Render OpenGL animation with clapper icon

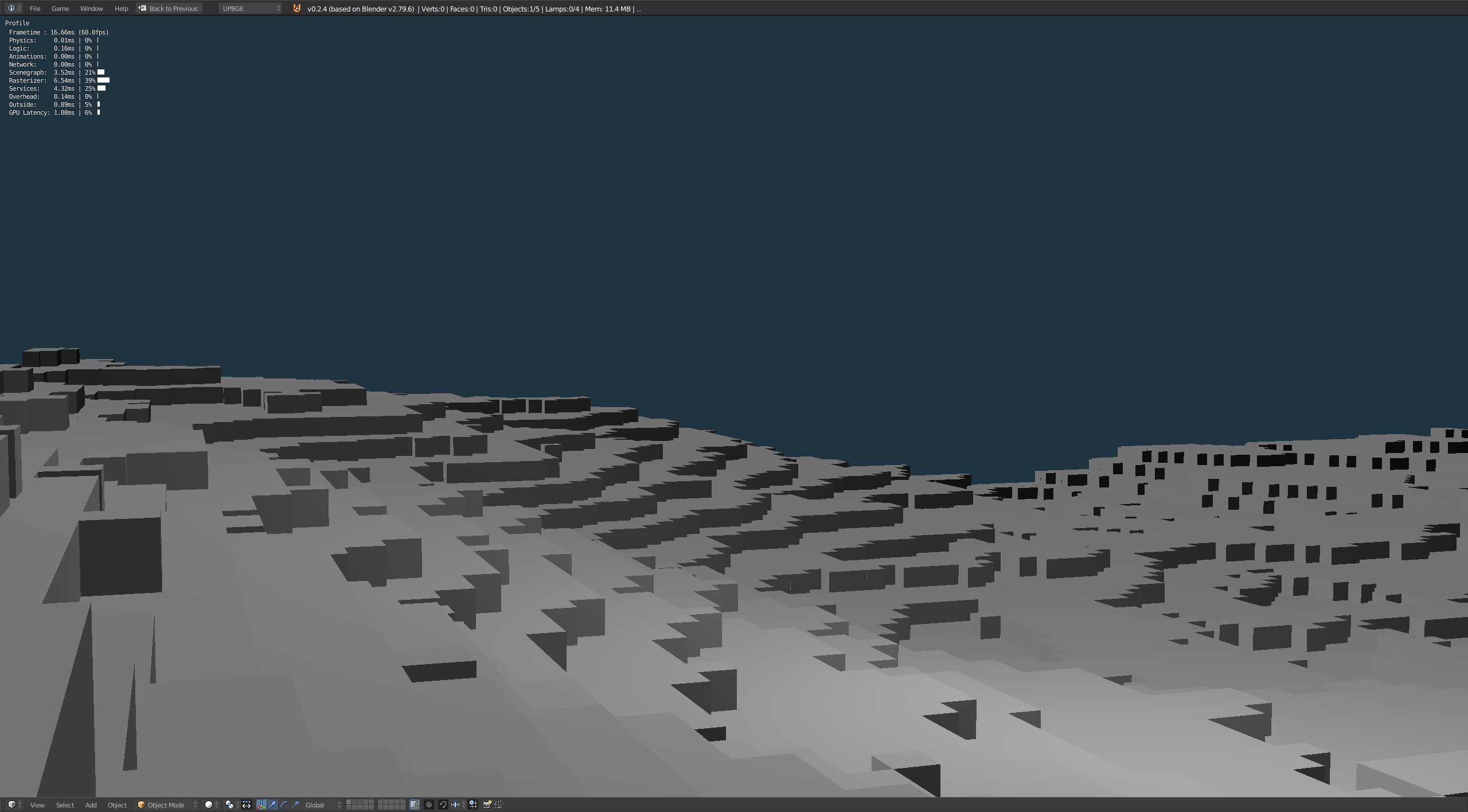tap(498, 805)
